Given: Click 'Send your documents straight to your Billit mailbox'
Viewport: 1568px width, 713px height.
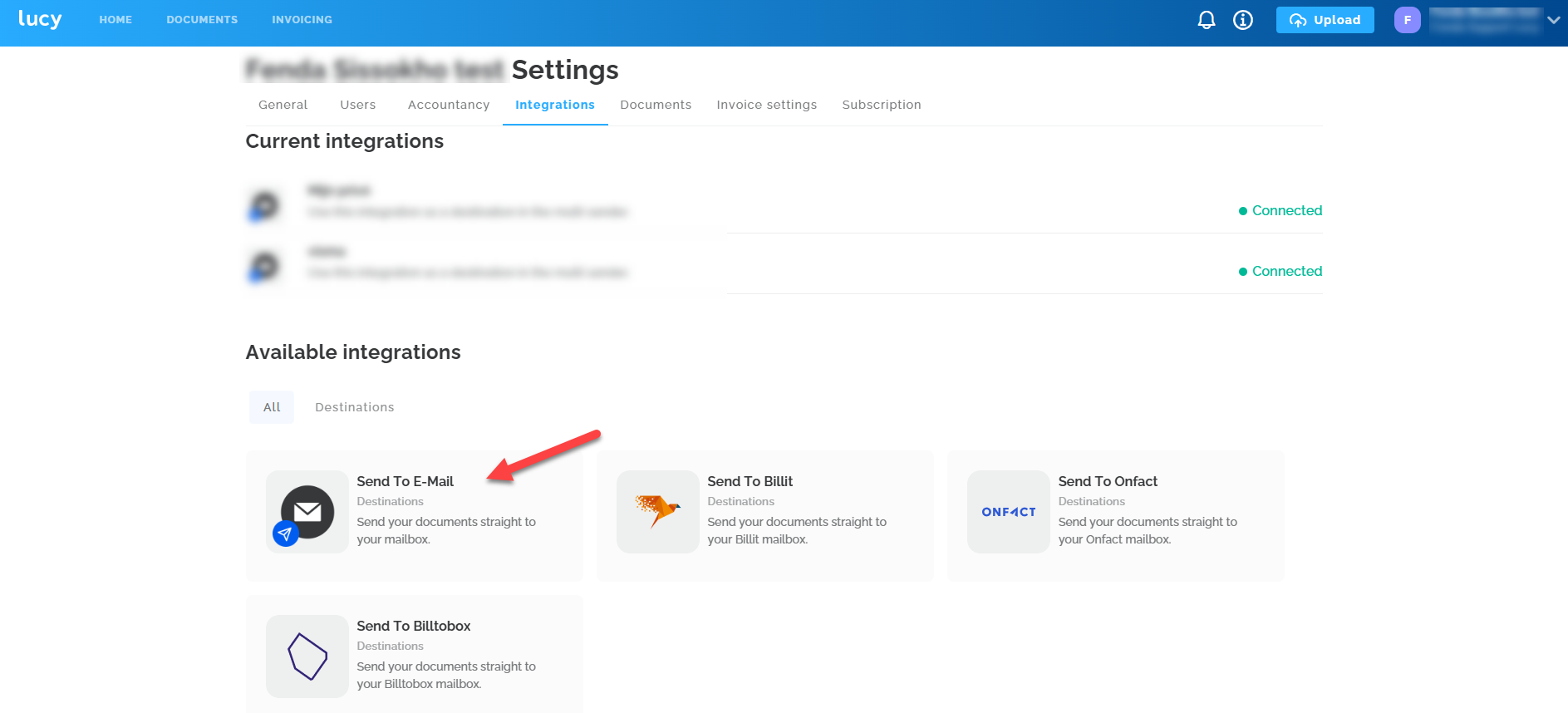Looking at the screenshot, I should [797, 530].
